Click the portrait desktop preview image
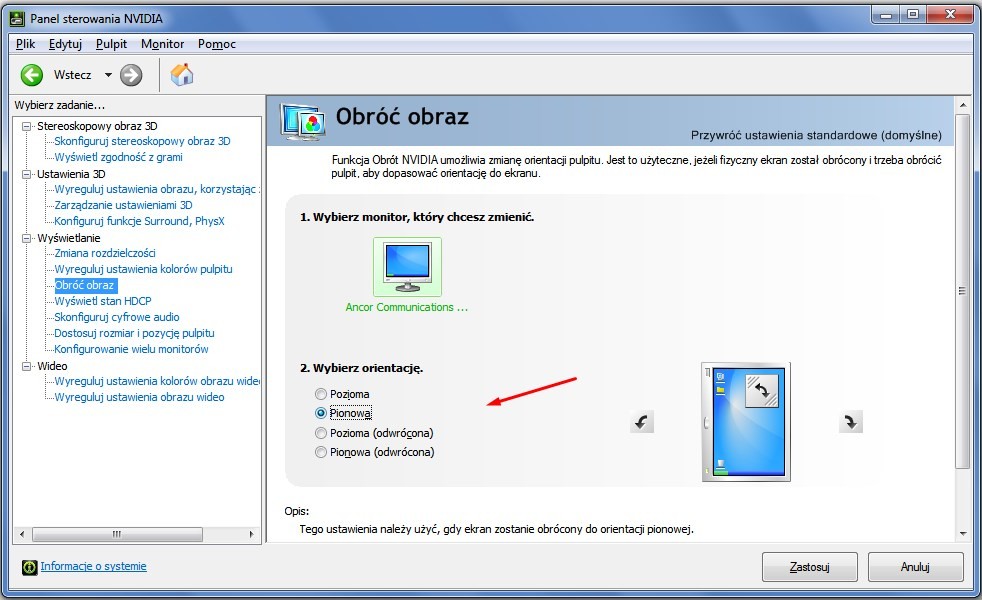 pos(746,422)
